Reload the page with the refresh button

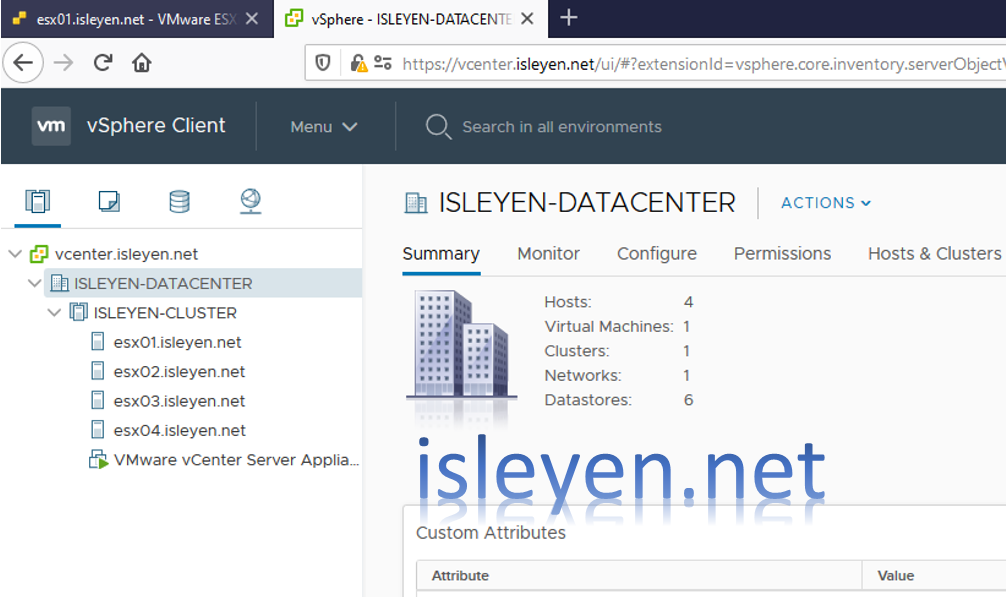102,61
